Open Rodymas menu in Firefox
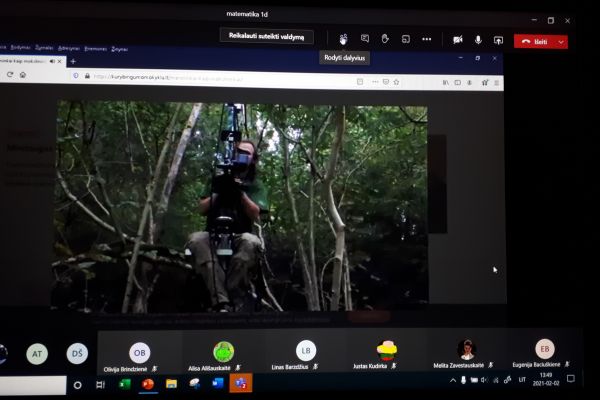600x400 pixels. click(x=20, y=47)
